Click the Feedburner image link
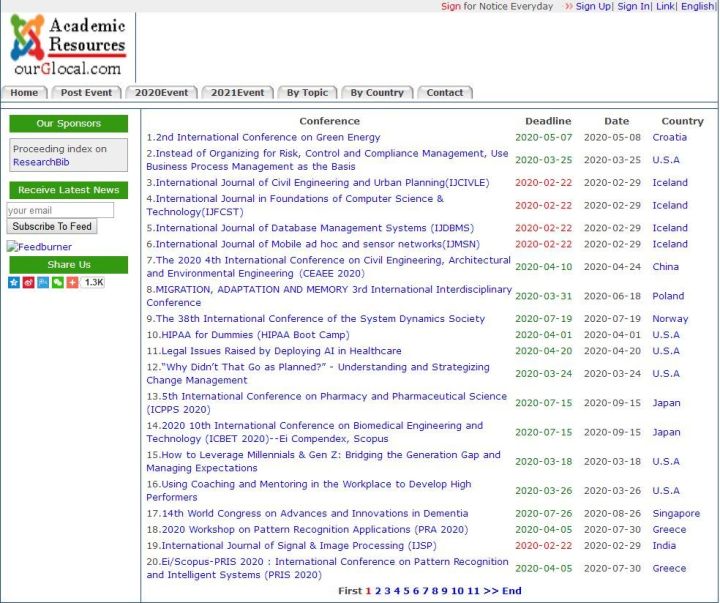 39,247
